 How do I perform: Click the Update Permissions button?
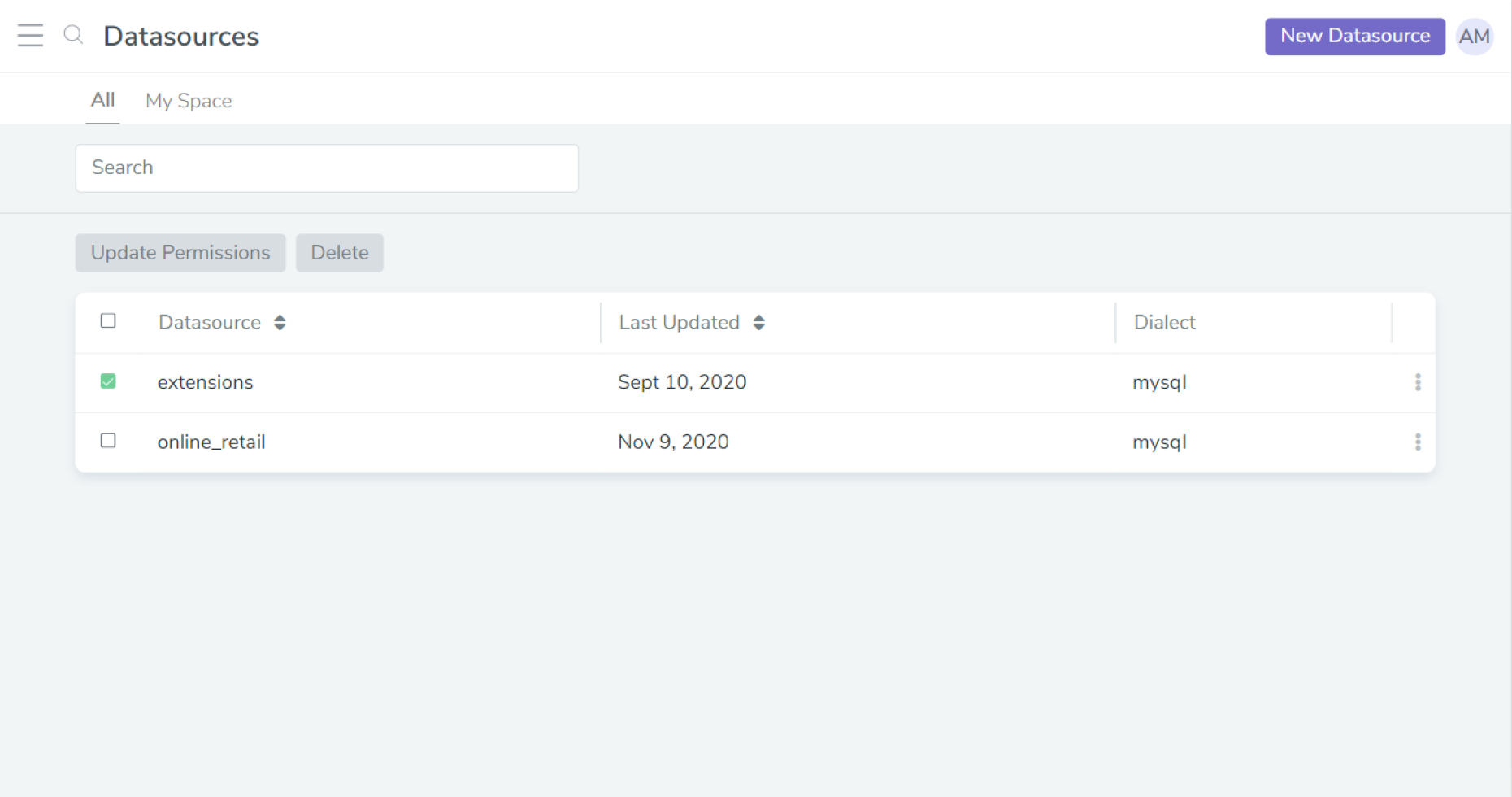point(180,252)
